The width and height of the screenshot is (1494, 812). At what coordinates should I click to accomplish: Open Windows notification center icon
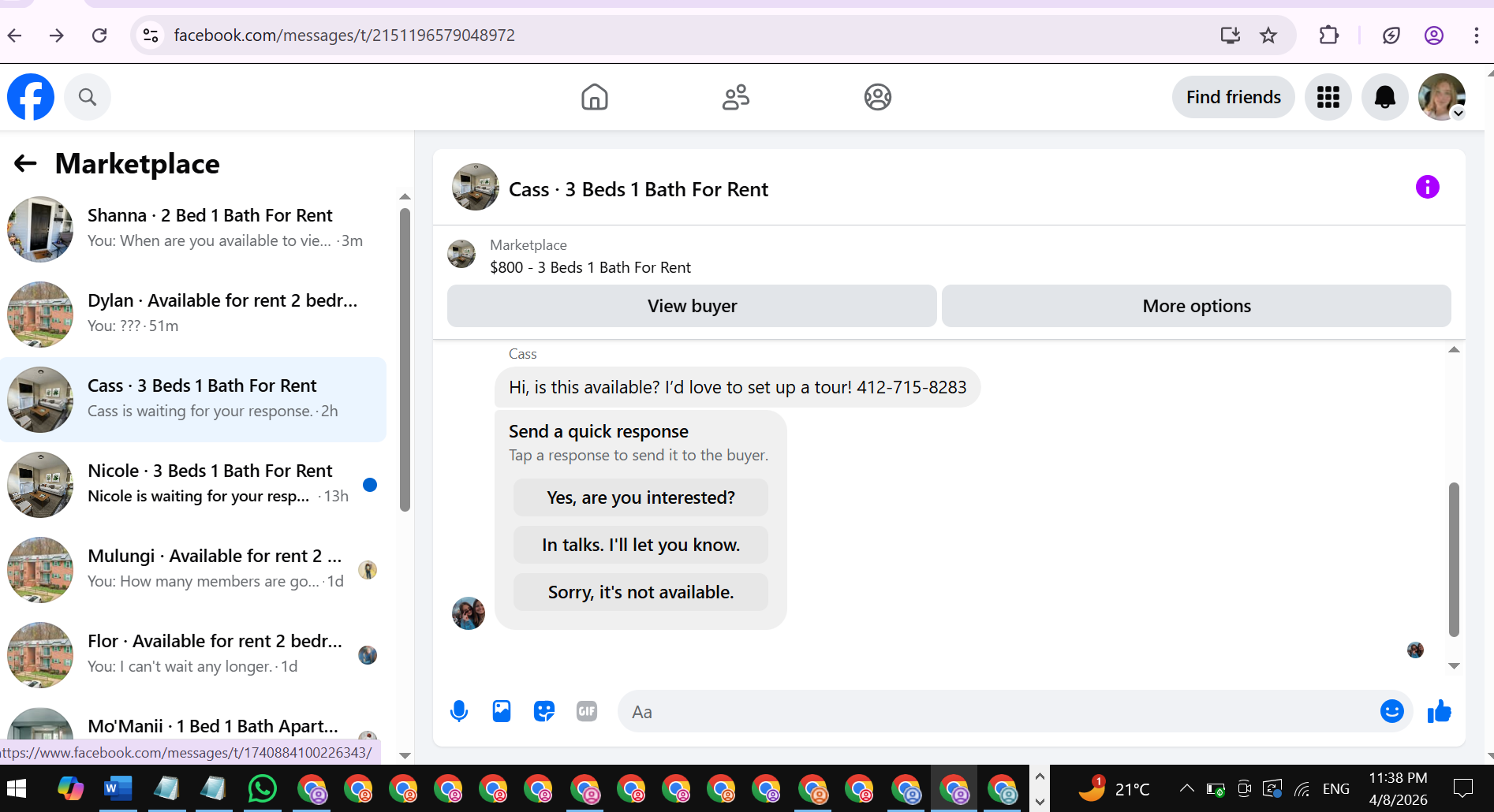[x=1463, y=788]
